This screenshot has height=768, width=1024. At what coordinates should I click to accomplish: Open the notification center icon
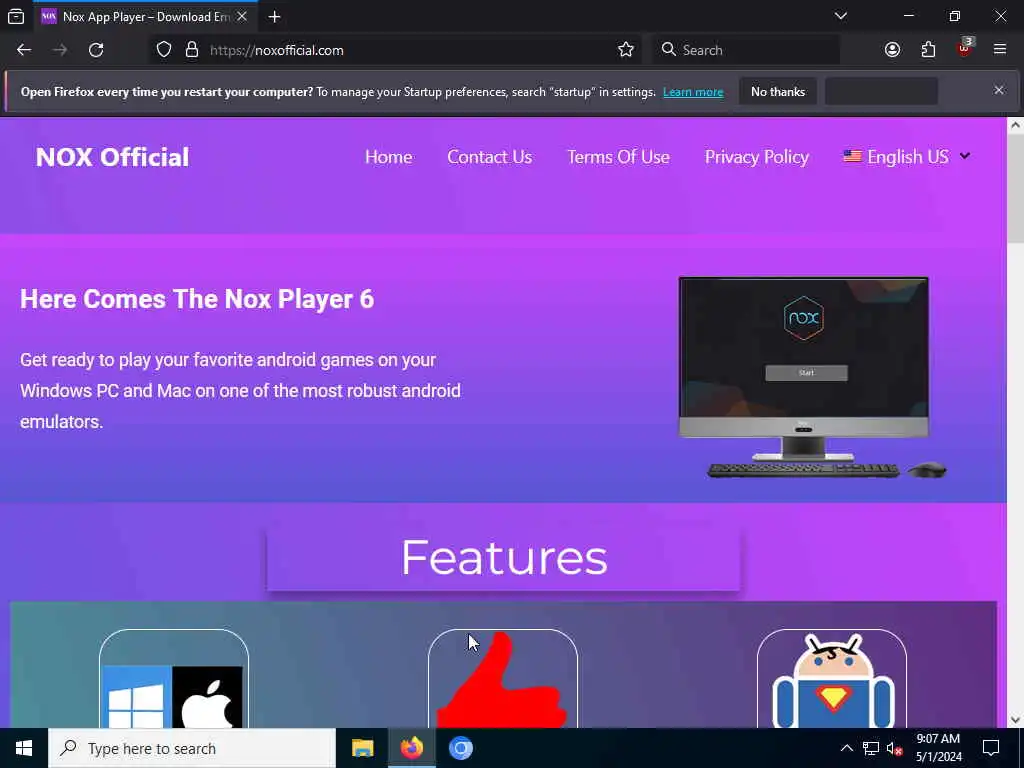point(991,748)
